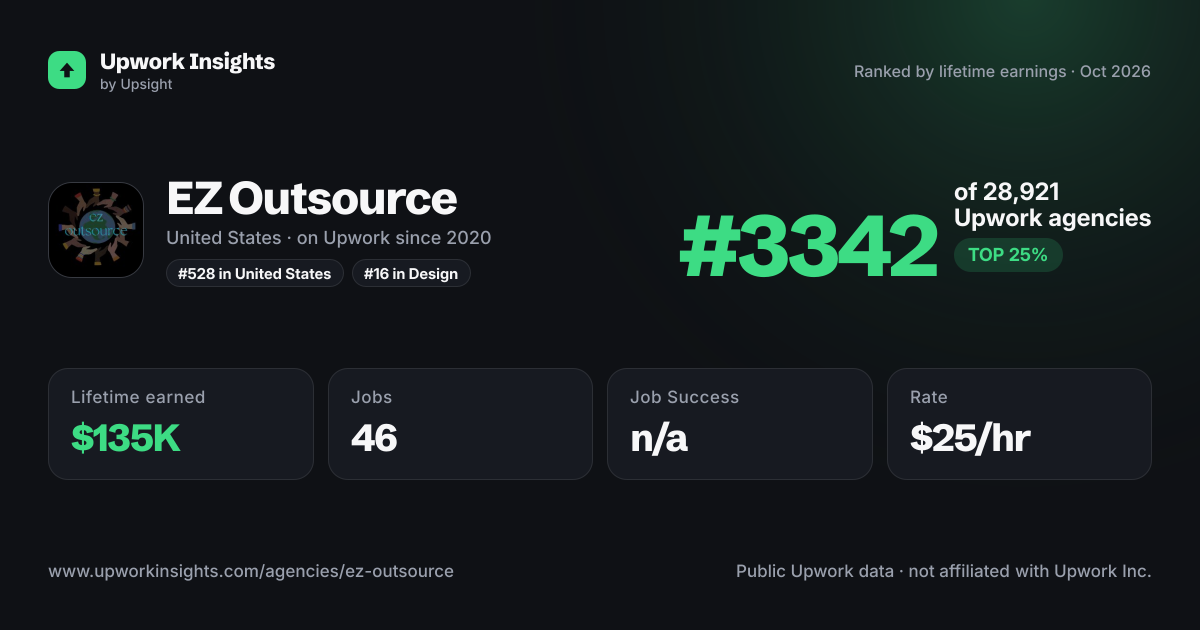Click the Upwork Insights title text
1200x630 pixels.
point(187,61)
